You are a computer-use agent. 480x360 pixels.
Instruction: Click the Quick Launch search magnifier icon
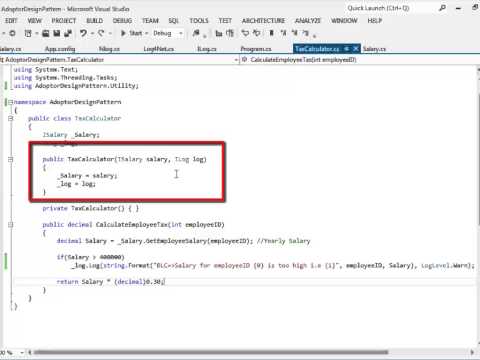coord(442,8)
